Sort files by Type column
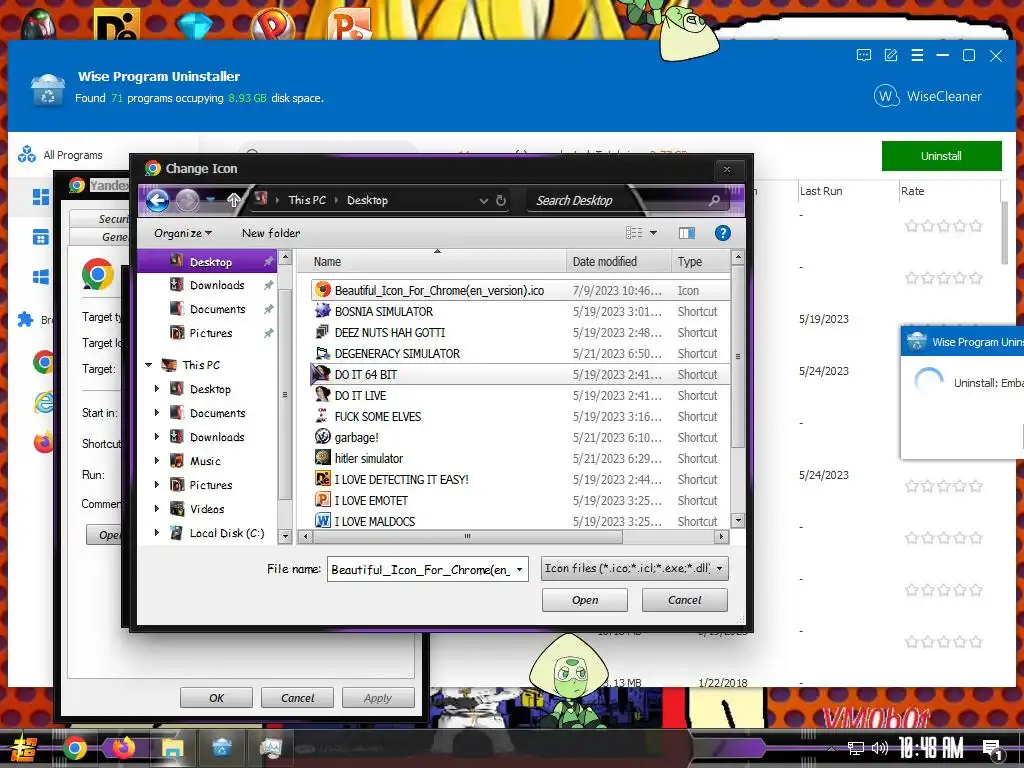Image resolution: width=1024 pixels, height=768 pixels. [x=699, y=261]
